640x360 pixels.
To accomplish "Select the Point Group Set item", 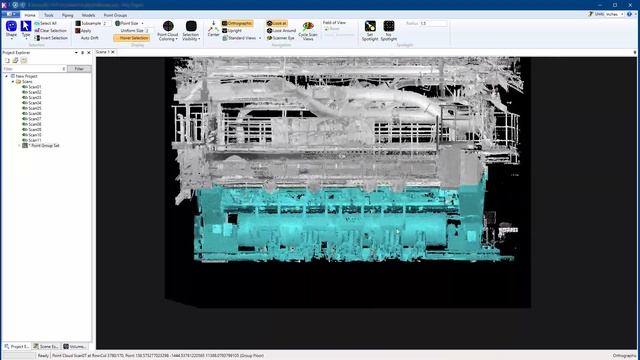I will pos(44,145).
